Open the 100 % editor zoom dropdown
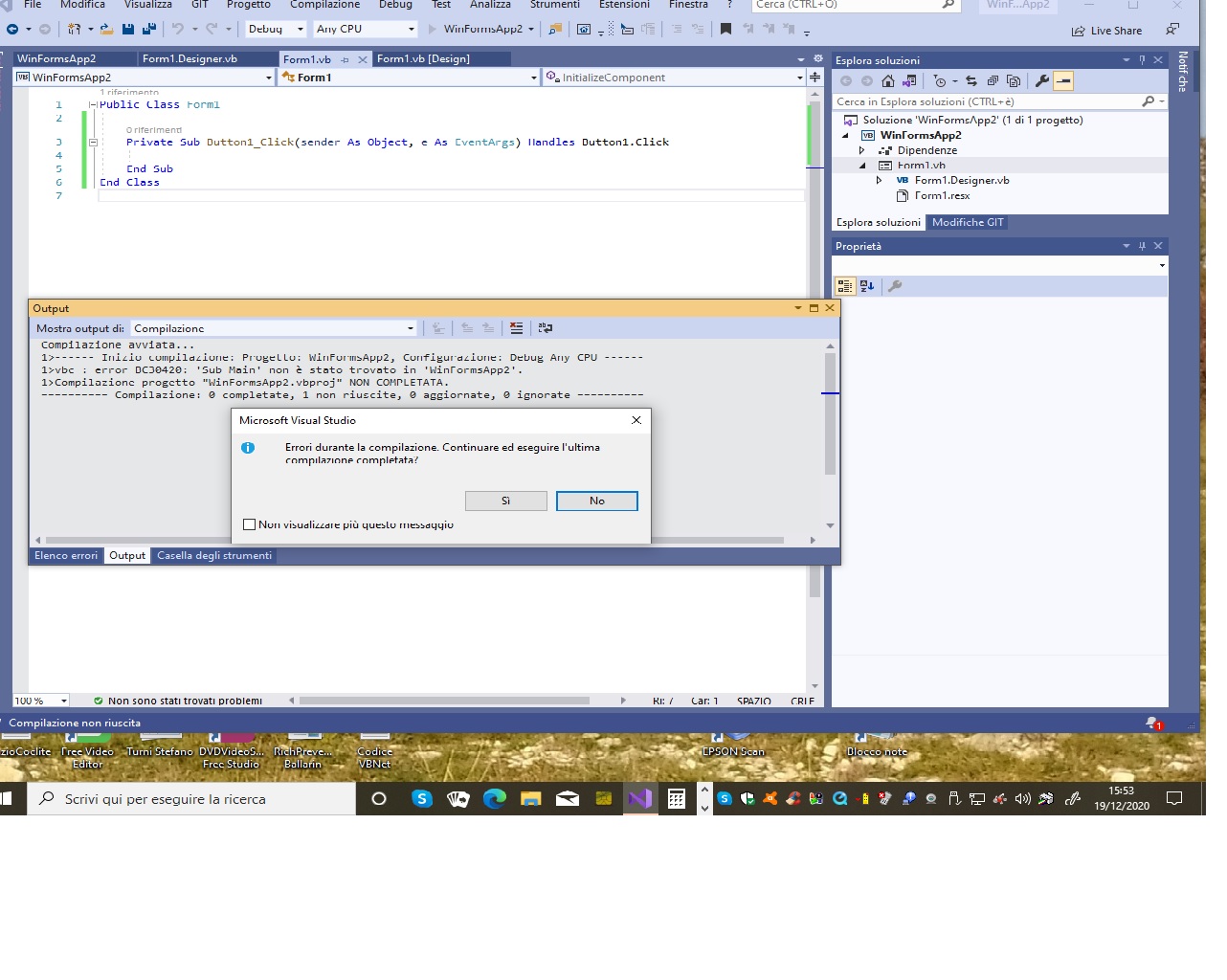 click(x=41, y=701)
